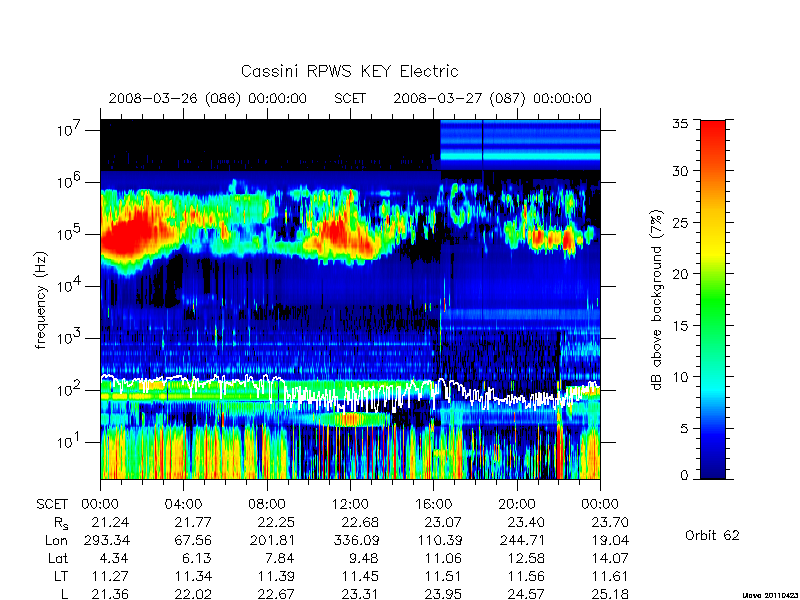
Task: Click the L value 25.18
Action: (x=610, y=594)
